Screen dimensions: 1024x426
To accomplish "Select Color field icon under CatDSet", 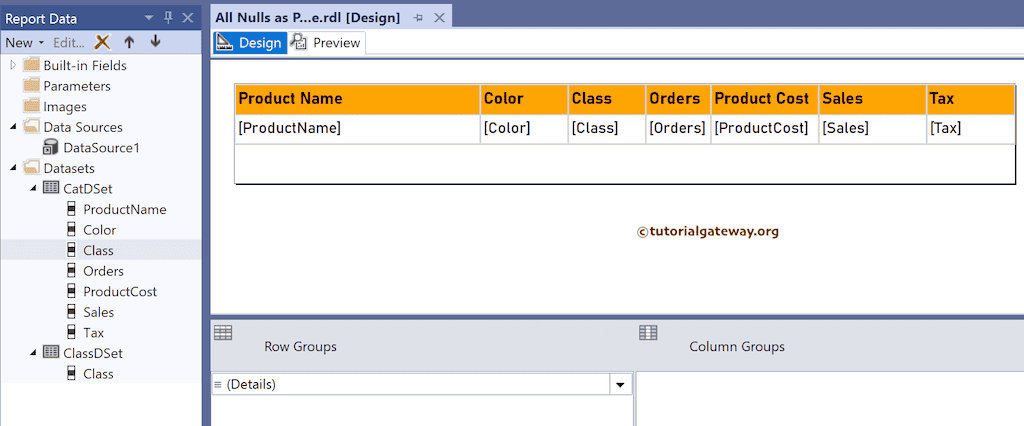I will 72,230.
